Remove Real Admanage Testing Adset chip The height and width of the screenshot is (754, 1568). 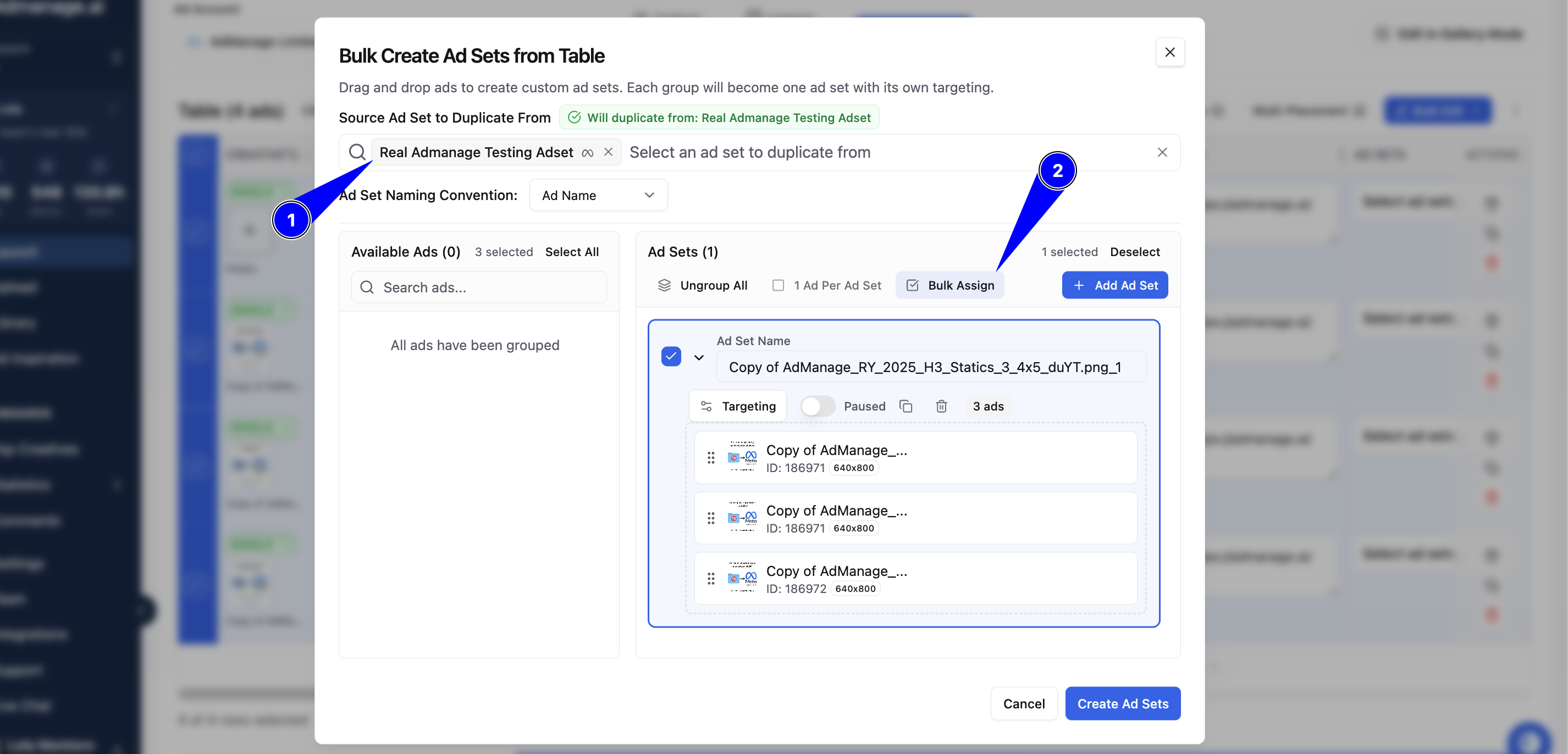pos(608,152)
